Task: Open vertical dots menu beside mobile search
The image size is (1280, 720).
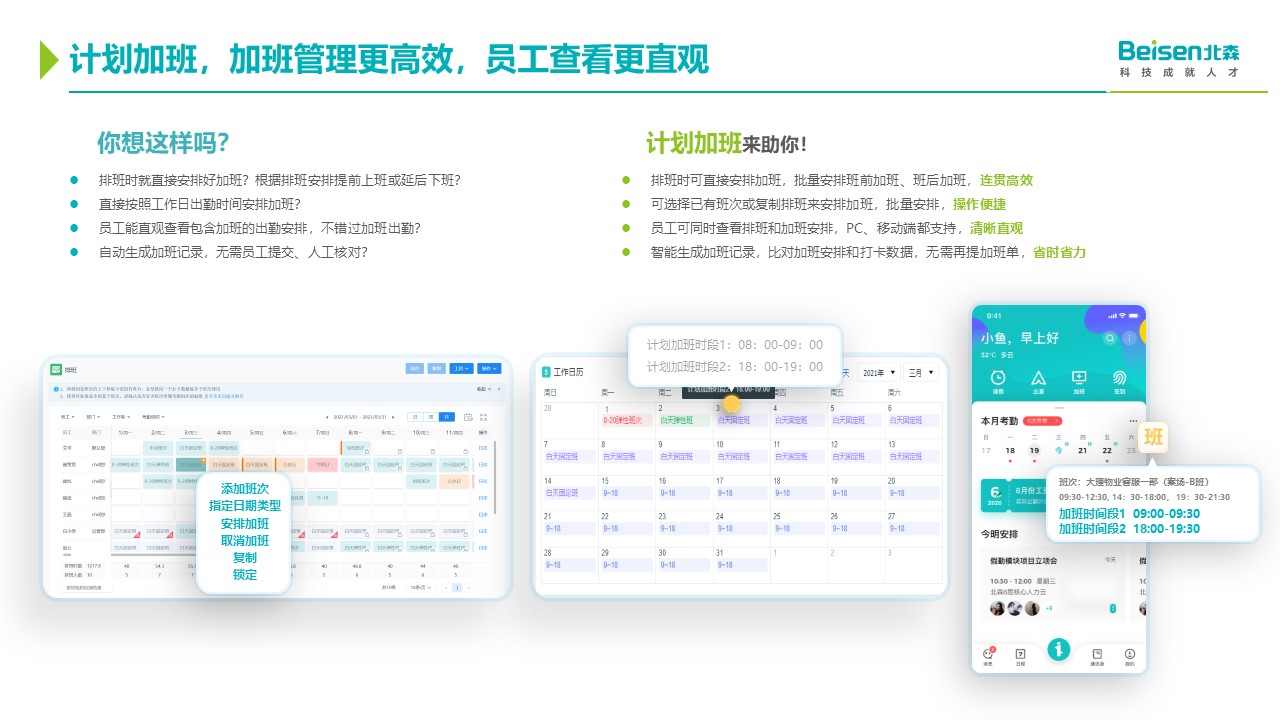Action: [1129, 338]
